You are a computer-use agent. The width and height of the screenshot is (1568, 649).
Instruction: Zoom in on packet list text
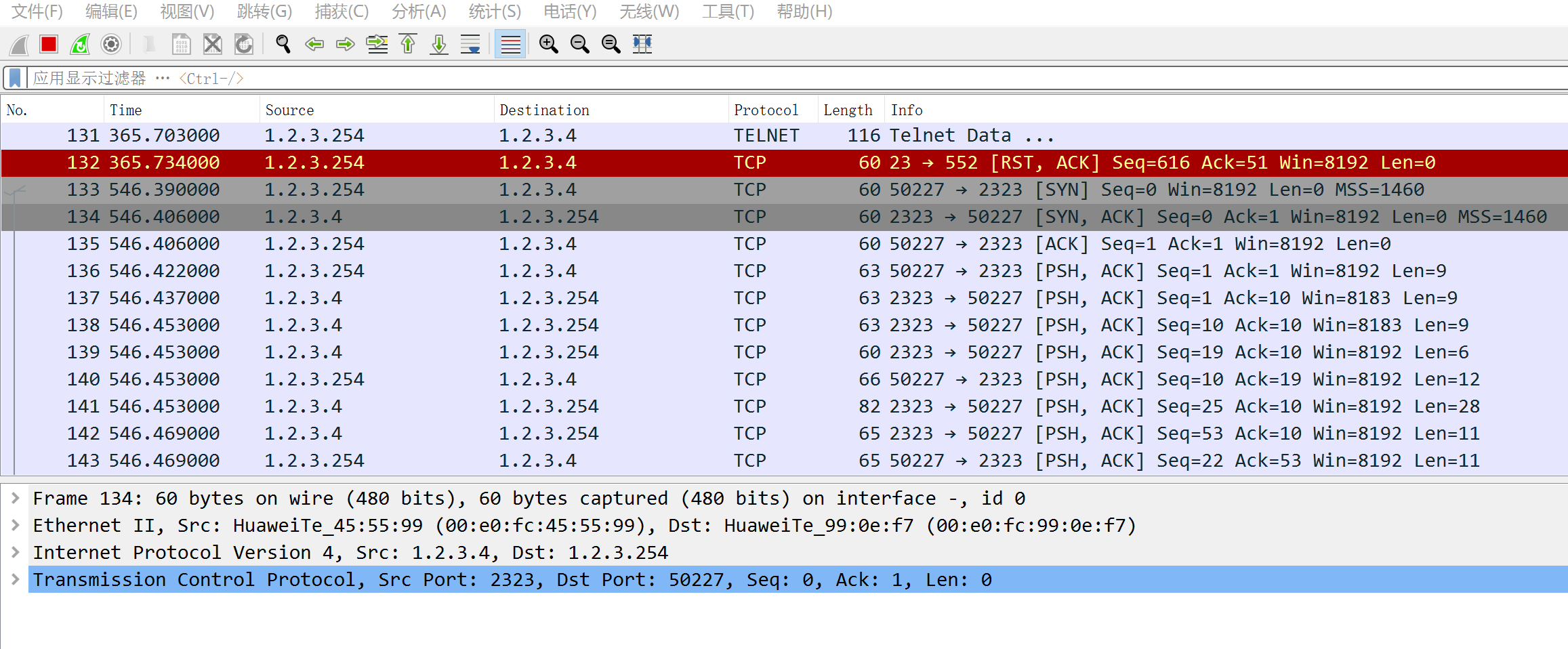coord(548,45)
